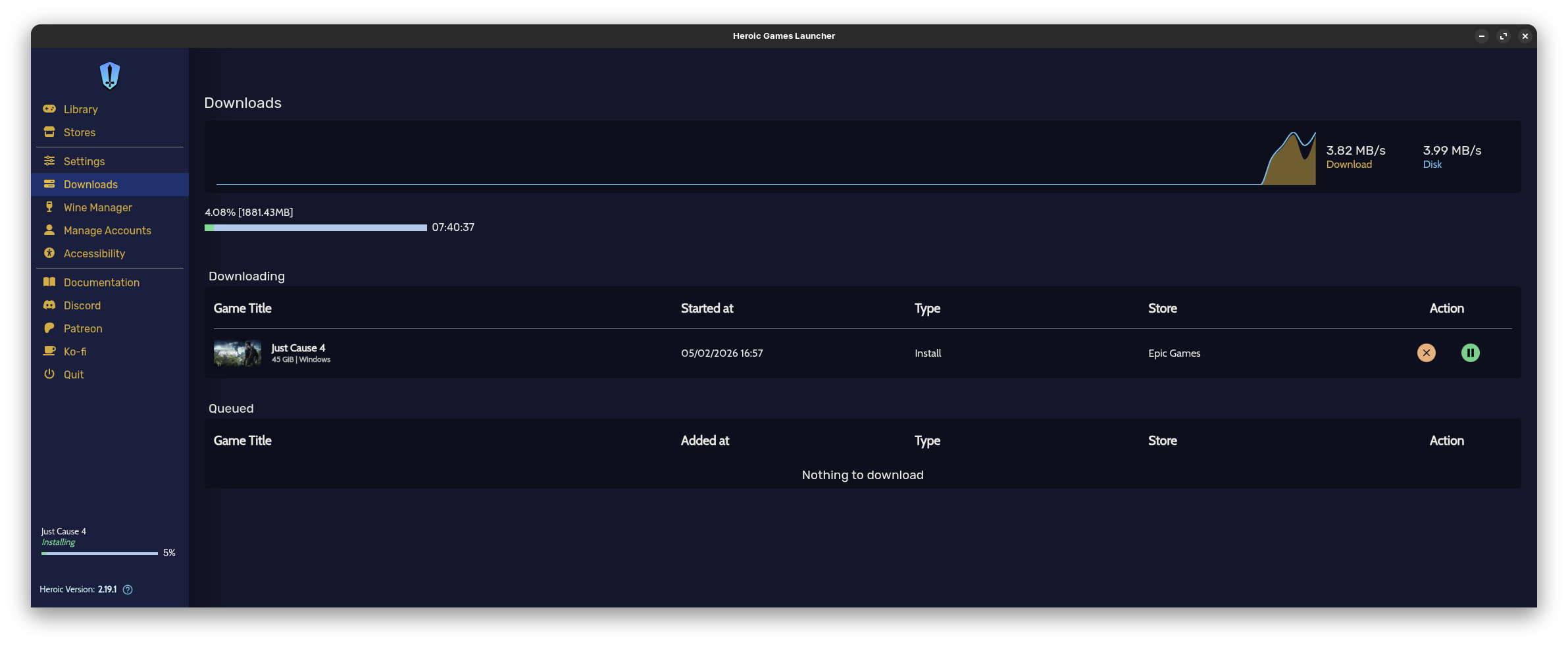Screen dimensions: 1568x645
Task: Click the Added at column header
Action: click(x=705, y=441)
